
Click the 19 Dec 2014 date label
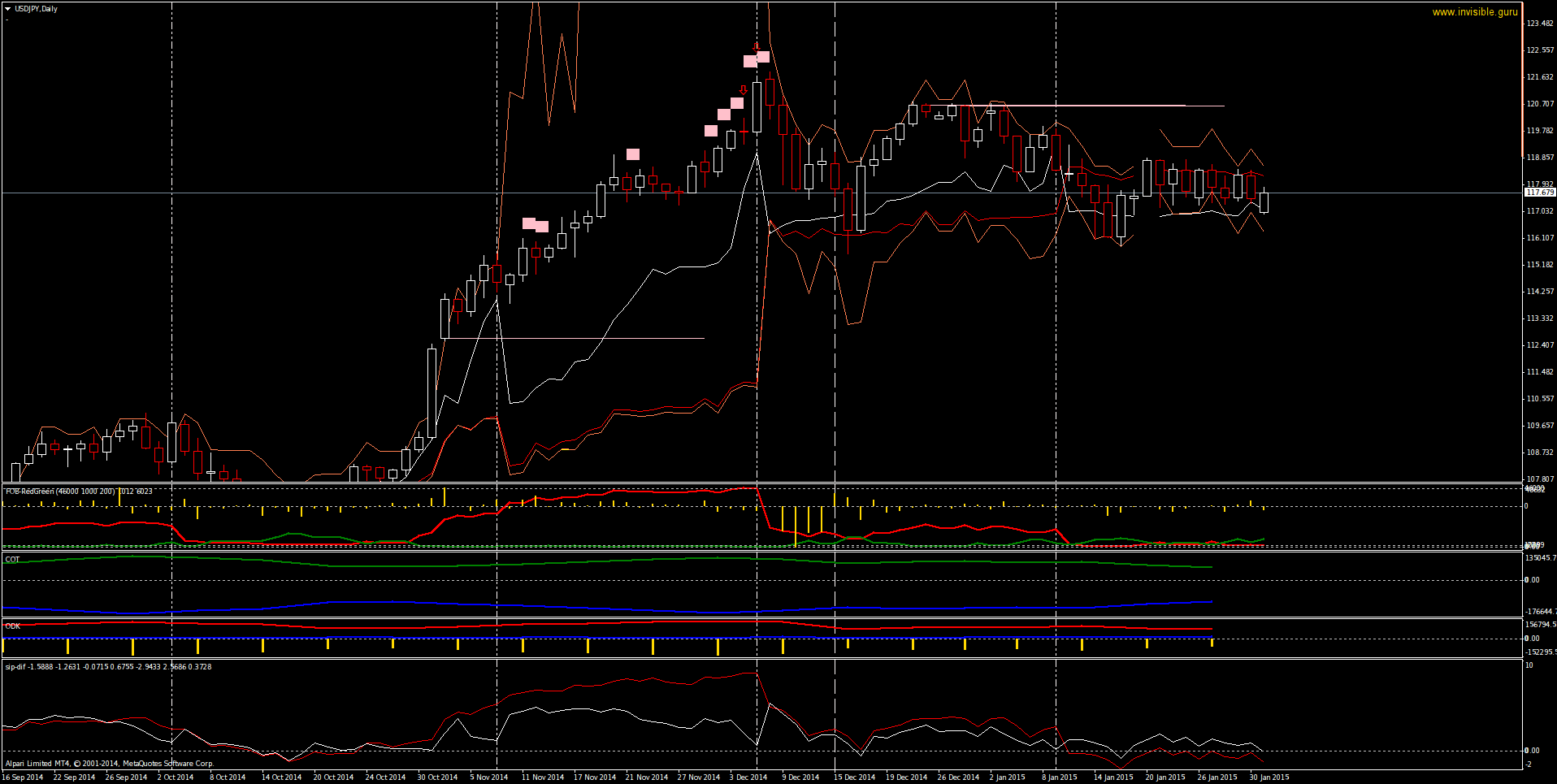click(x=906, y=777)
